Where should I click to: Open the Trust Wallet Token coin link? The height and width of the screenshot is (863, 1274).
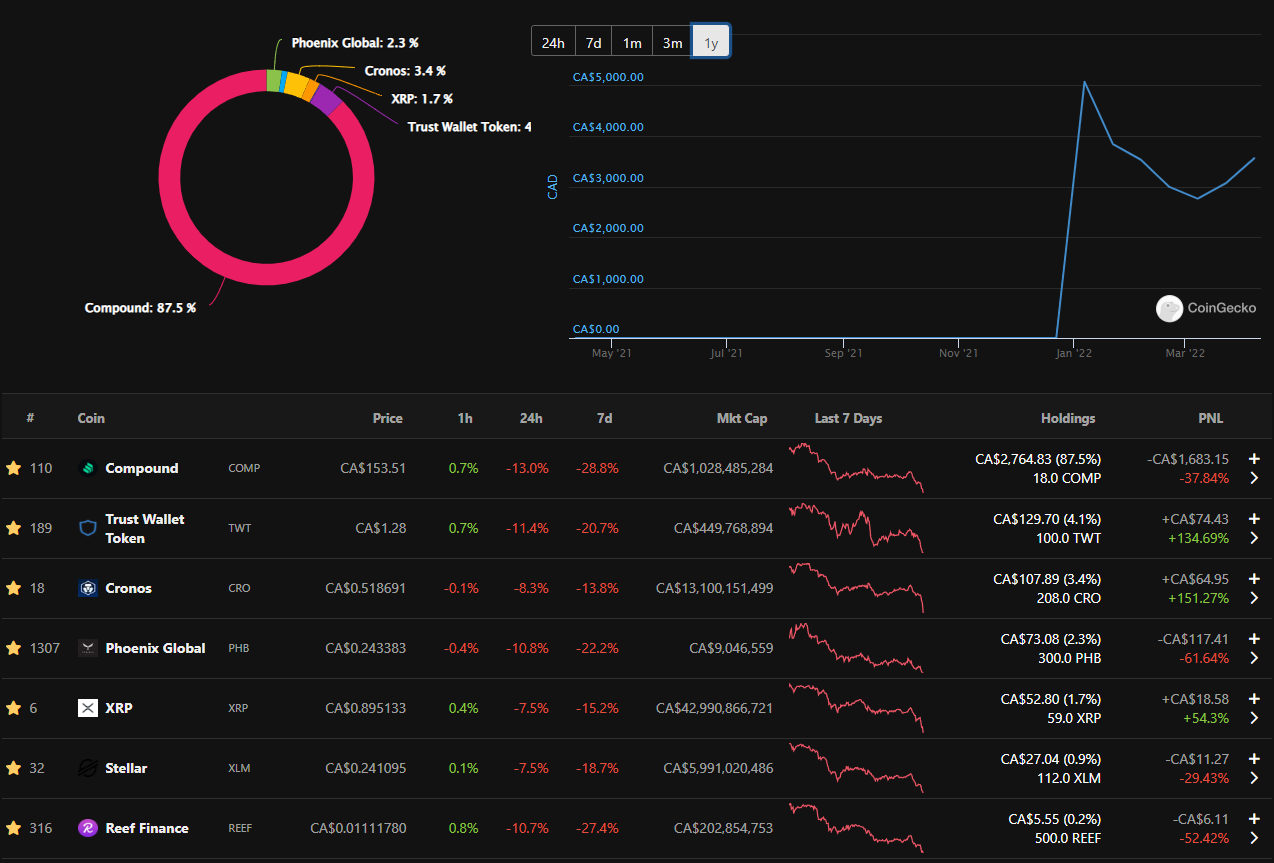point(145,528)
